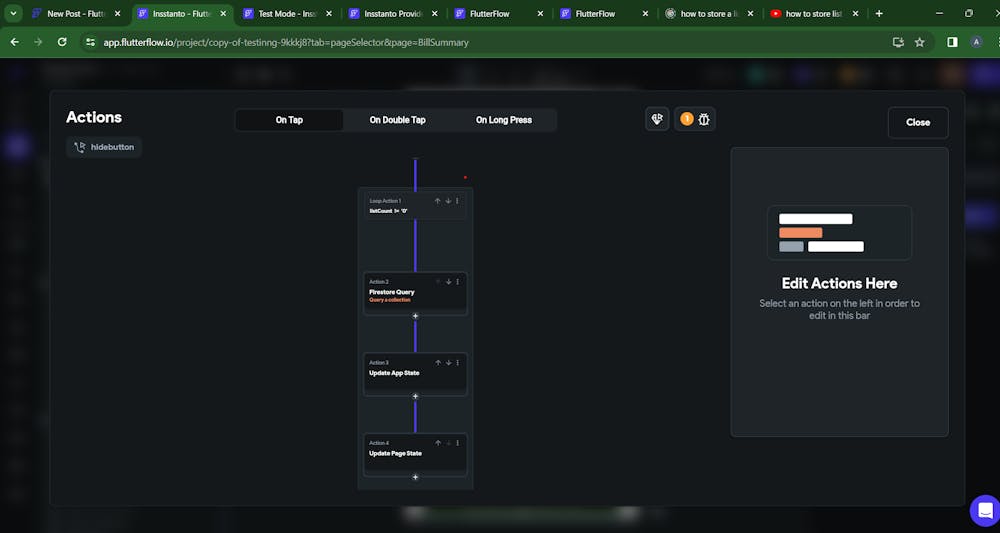Close the New Post browser tab
Viewport: 1000px width, 533px height.
(117, 13)
